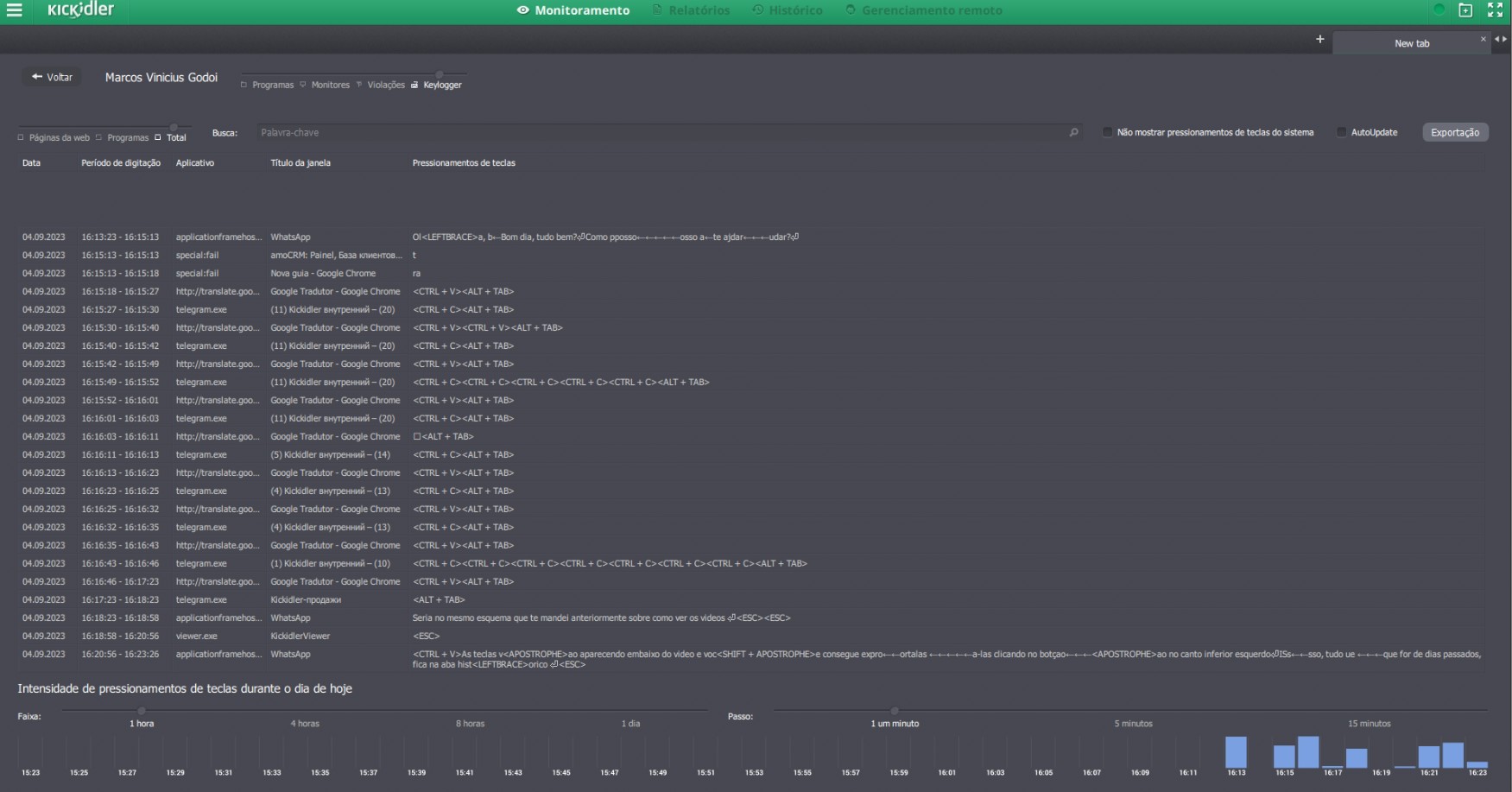1512x792 pixels.
Task: Enable hiding system key presses checkbox
Action: click(x=1107, y=132)
